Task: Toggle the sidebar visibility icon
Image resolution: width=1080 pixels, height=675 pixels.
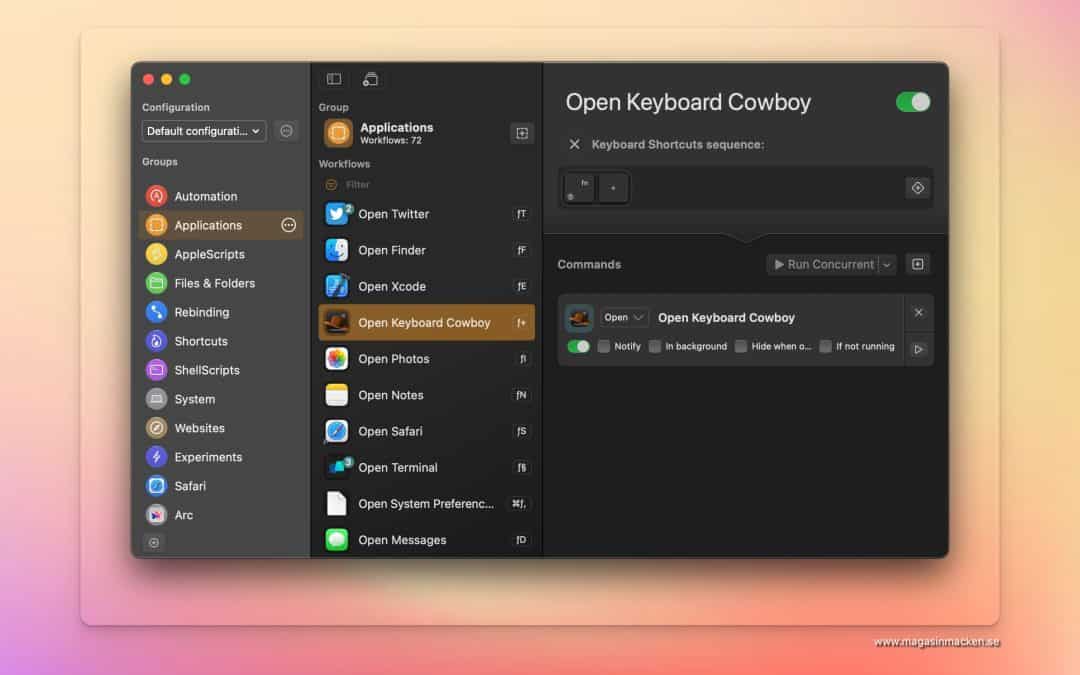Action: (334, 79)
